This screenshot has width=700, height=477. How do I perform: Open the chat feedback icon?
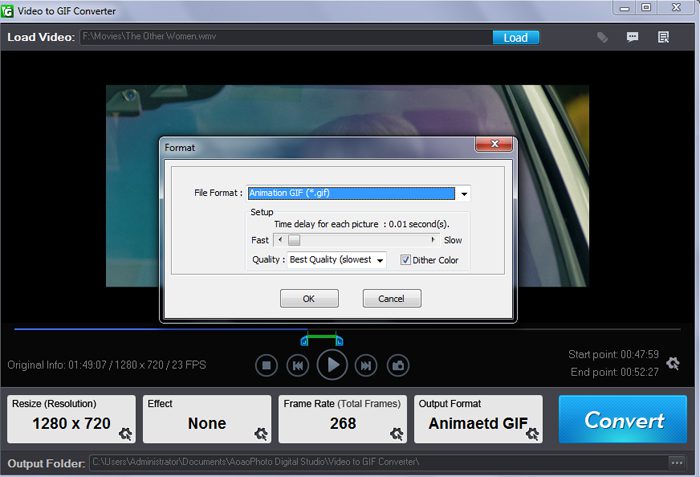coord(632,37)
